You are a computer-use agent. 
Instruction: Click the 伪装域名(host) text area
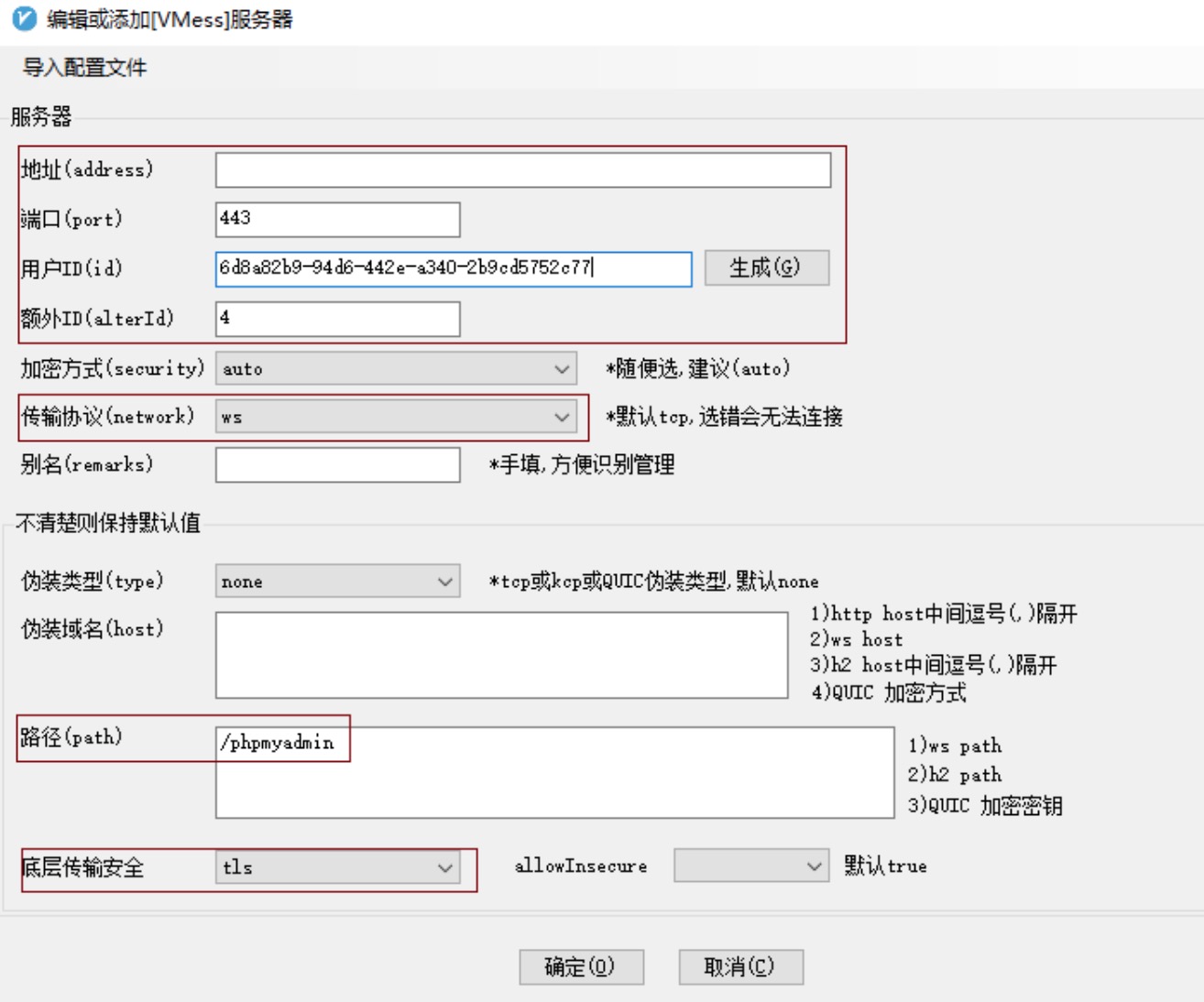[x=501, y=655]
